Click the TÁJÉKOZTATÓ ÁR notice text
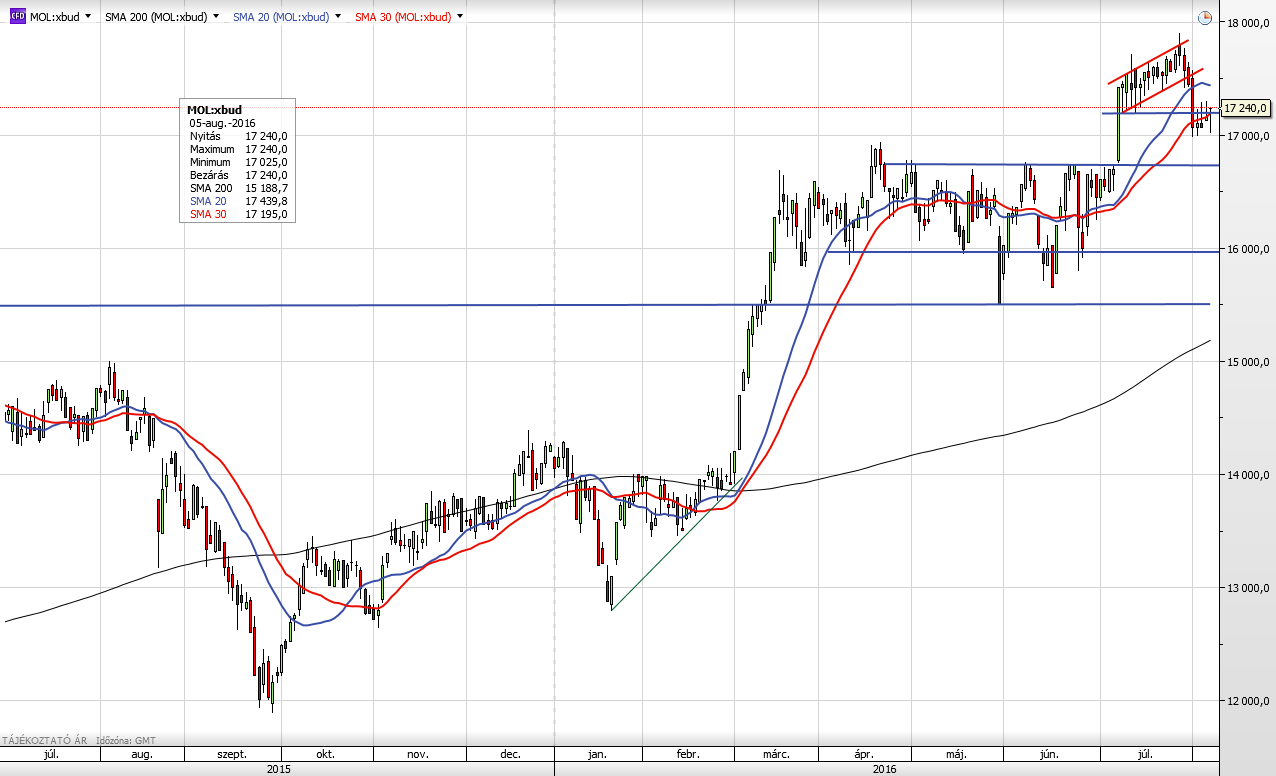This screenshot has width=1276, height=776. [45, 740]
